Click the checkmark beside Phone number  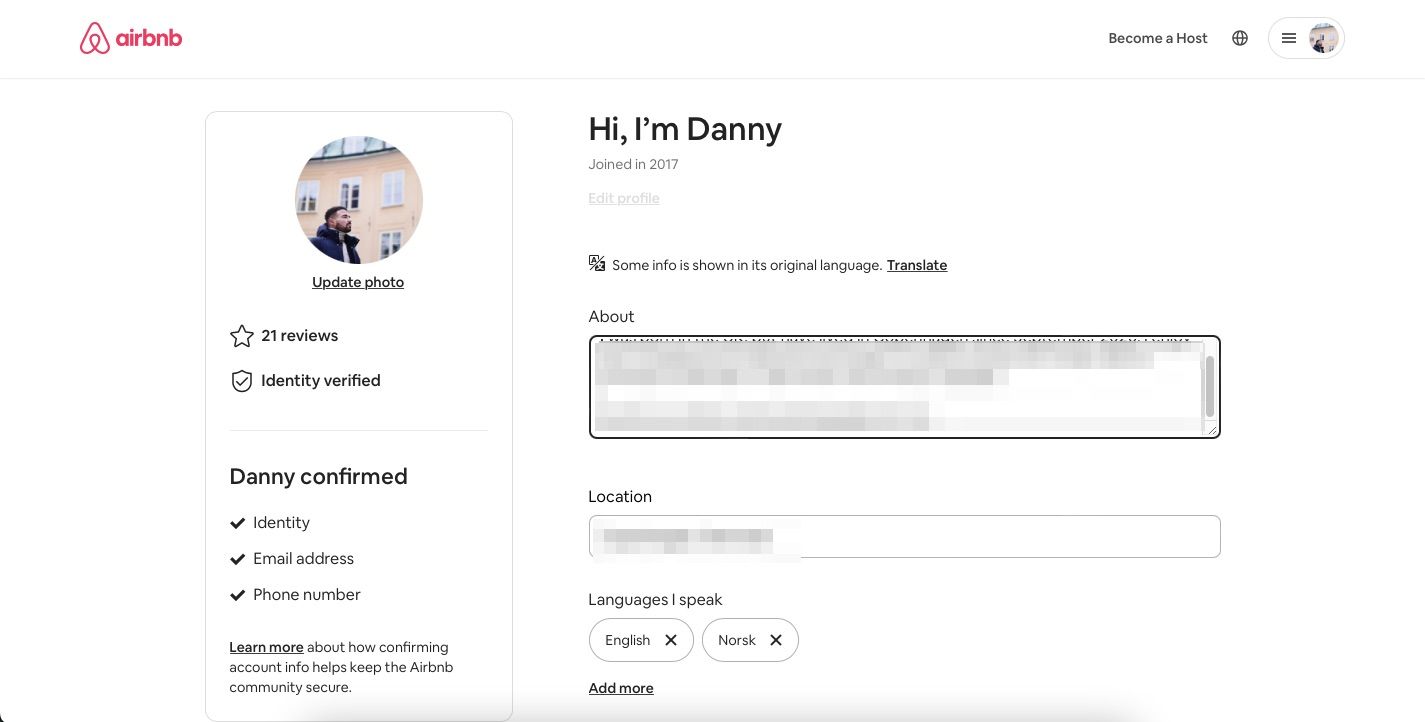(x=238, y=594)
